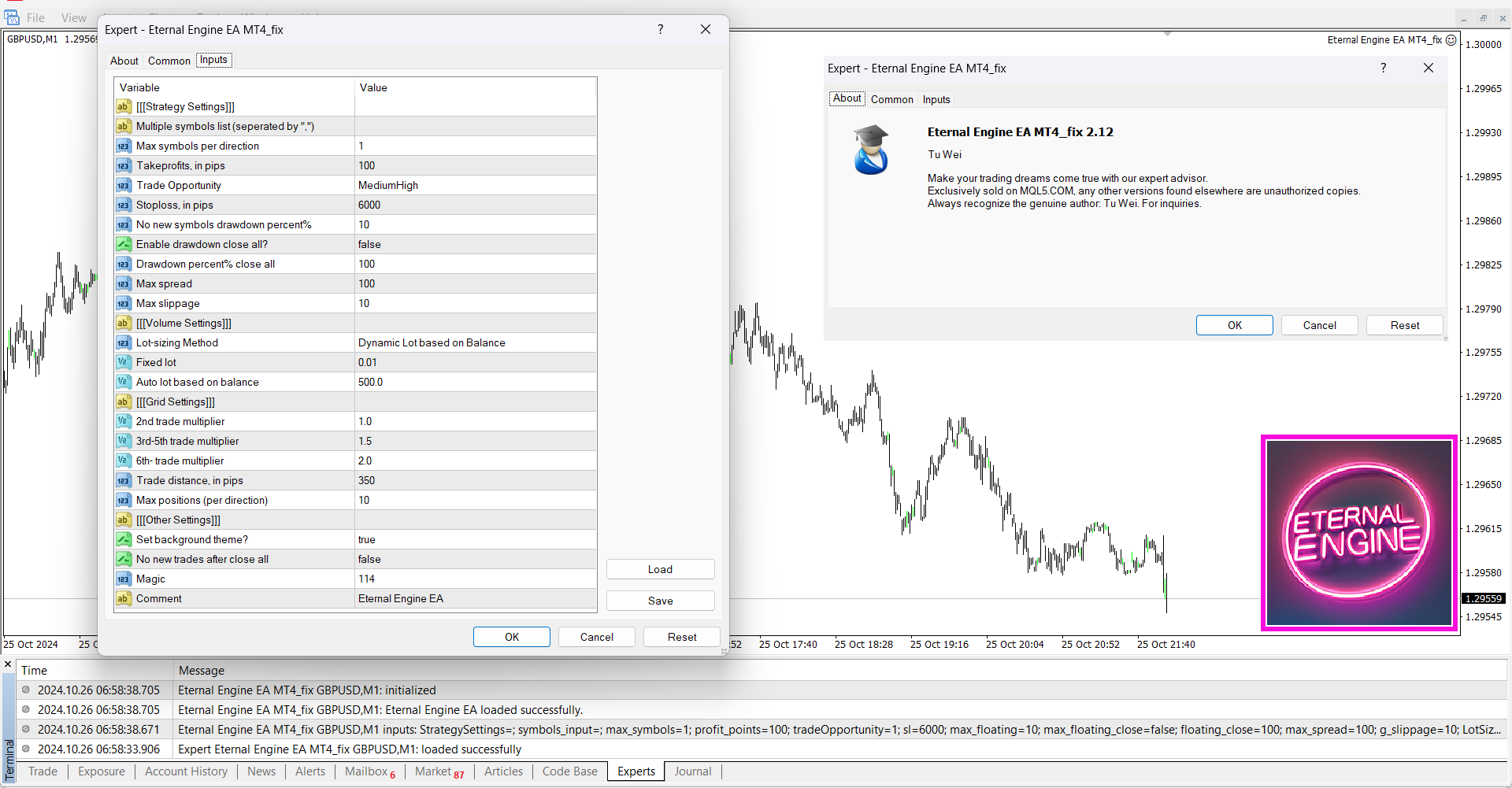Switch to the Common tab in Inputs dialog
The width and height of the screenshot is (1512, 788).
(x=169, y=61)
